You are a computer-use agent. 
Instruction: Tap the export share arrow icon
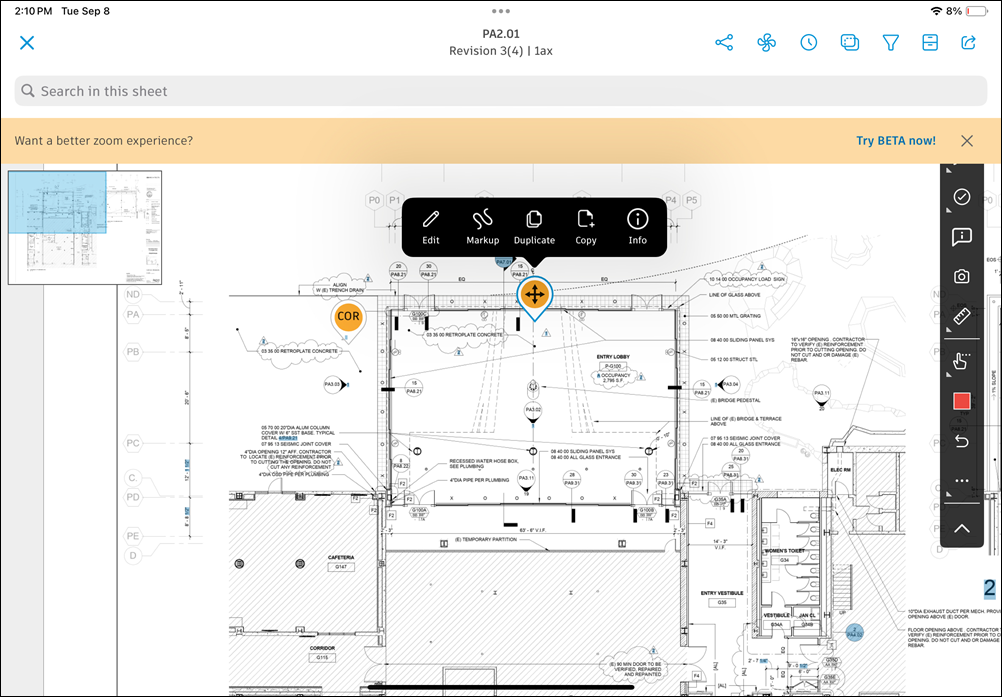point(969,43)
